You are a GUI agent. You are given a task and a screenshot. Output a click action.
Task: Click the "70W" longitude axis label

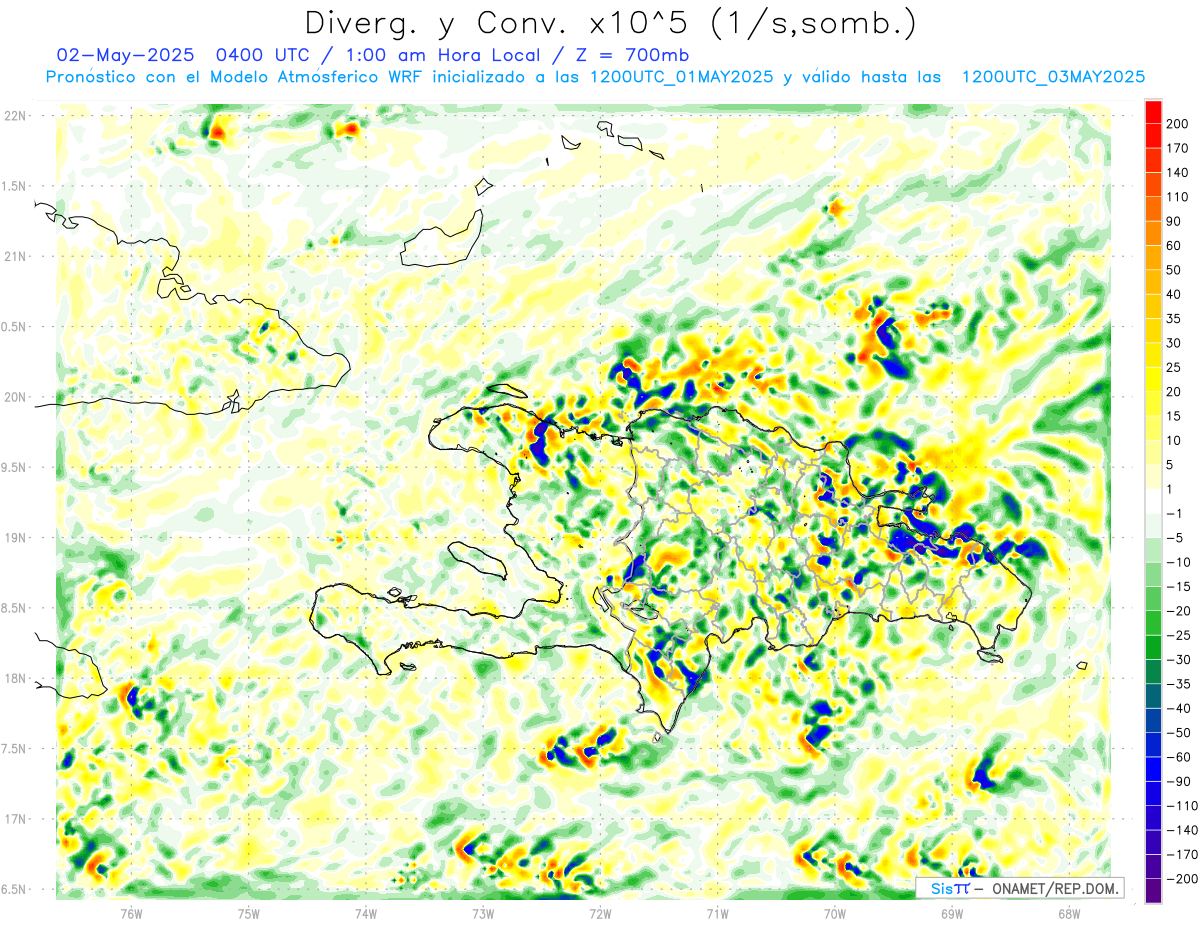tap(835, 913)
